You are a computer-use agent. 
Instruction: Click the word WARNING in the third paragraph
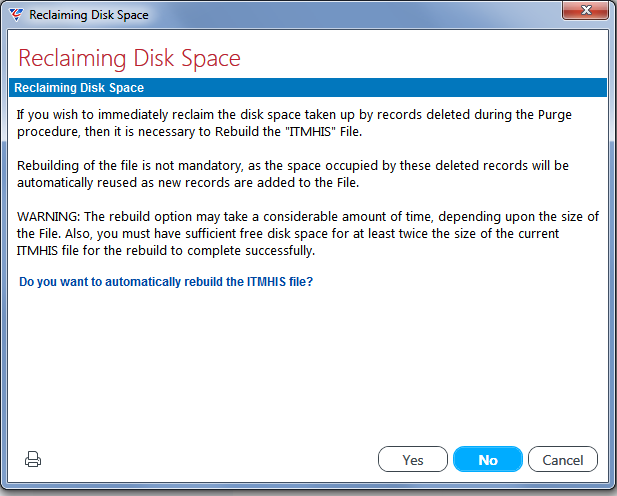pyautogui.click(x=48, y=217)
